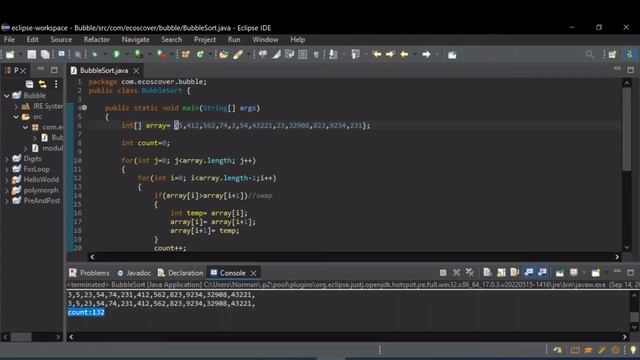The image size is (640, 360).
Task: Navigate Forward with the white right arrow
Action: 426,54
